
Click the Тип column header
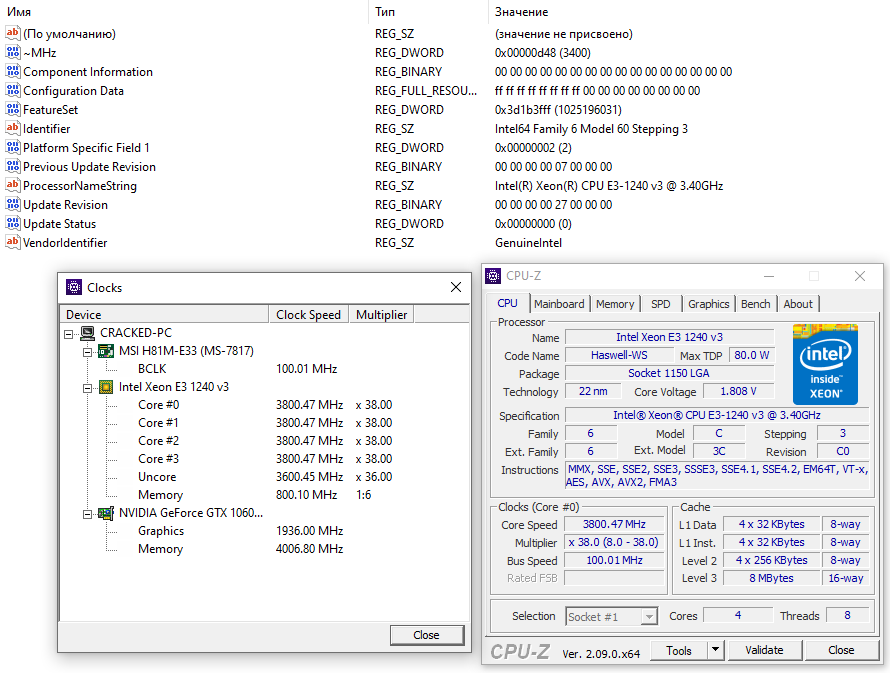pos(428,11)
